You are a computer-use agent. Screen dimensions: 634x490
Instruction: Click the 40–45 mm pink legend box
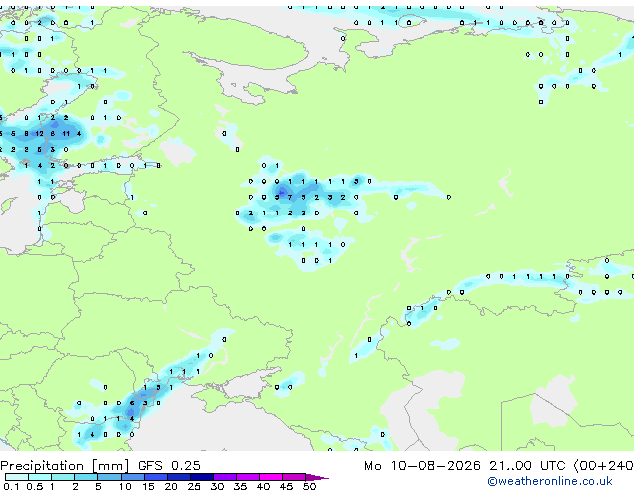[271, 477]
